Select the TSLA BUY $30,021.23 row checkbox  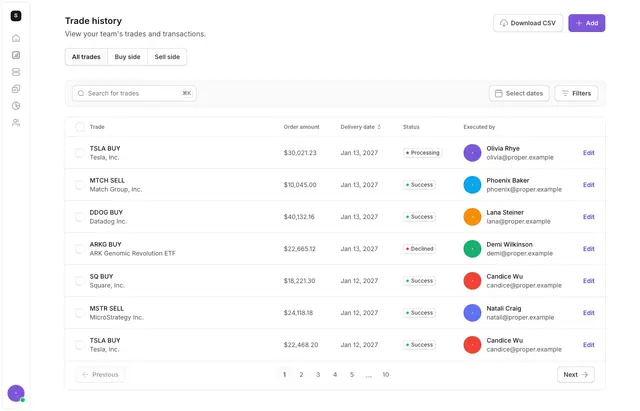coord(80,153)
